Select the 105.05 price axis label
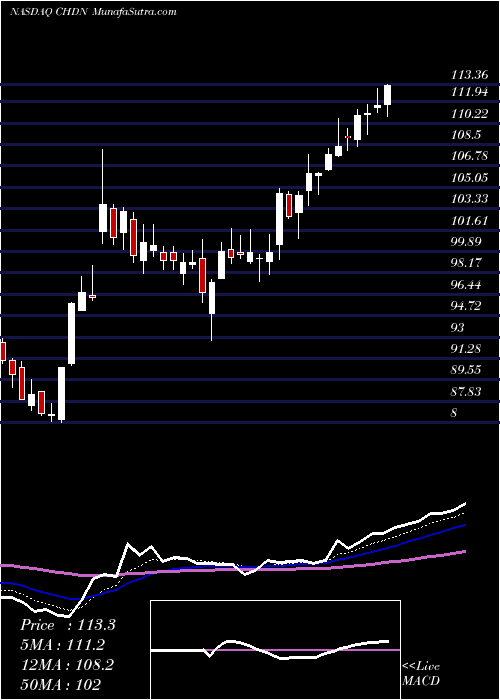 click(x=469, y=178)
